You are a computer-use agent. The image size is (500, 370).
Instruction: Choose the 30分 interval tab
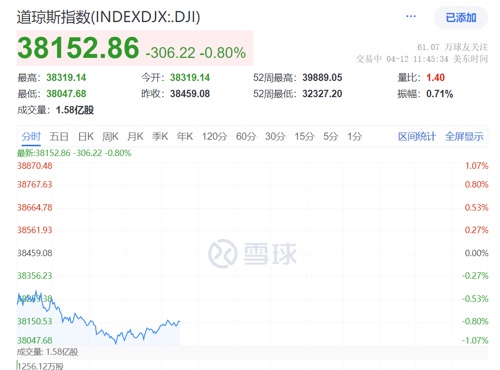[x=275, y=136]
